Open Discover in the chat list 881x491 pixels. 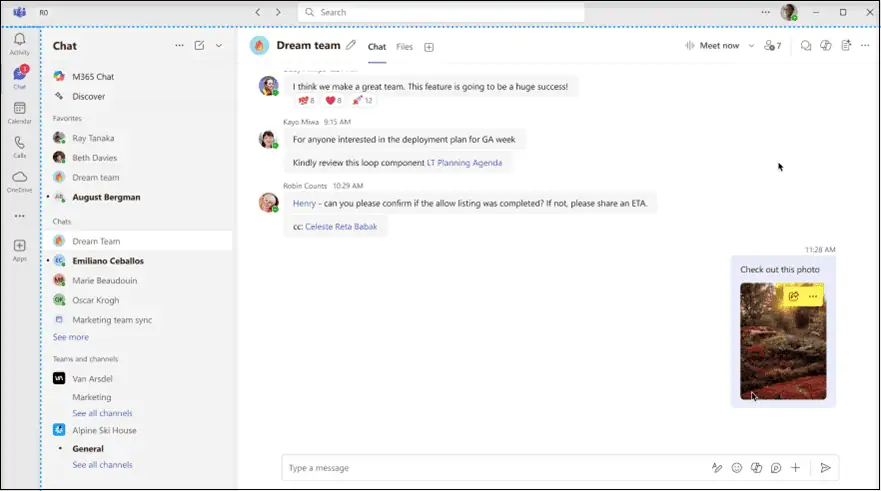(88, 96)
